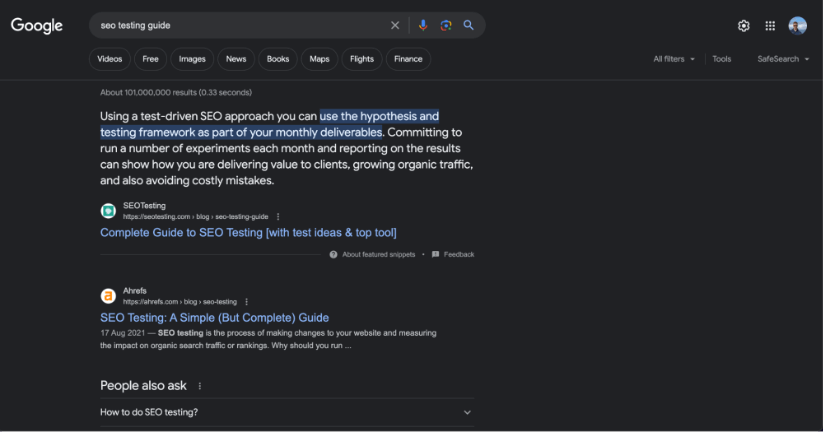Select the Videos filter chip
Viewport: 823px width, 432px height.
pos(110,59)
